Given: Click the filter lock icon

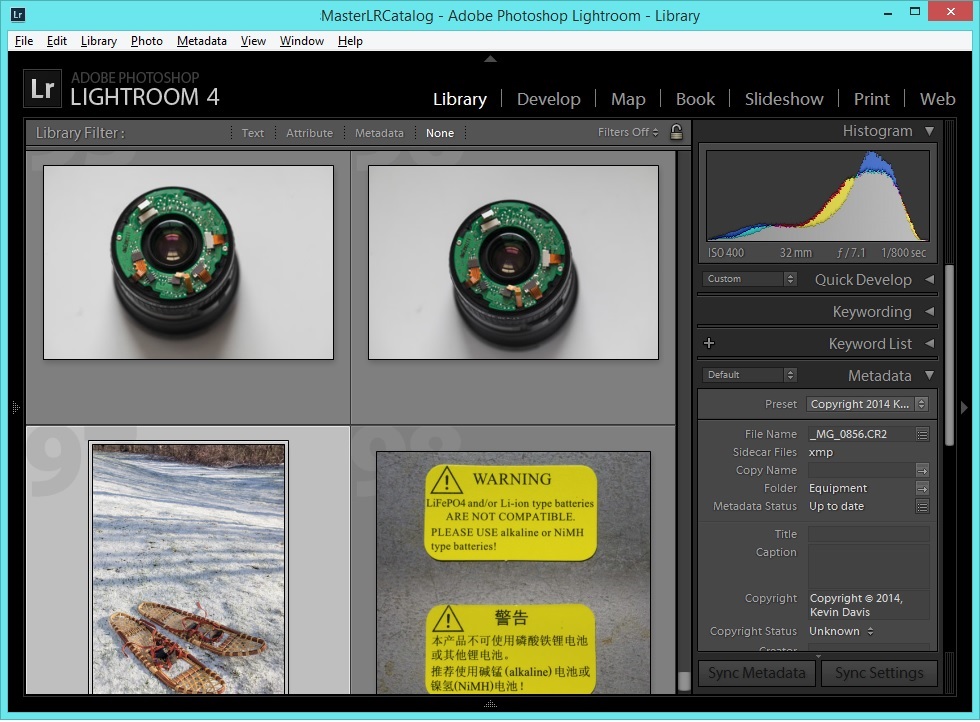Looking at the screenshot, I should pyautogui.click(x=676, y=132).
